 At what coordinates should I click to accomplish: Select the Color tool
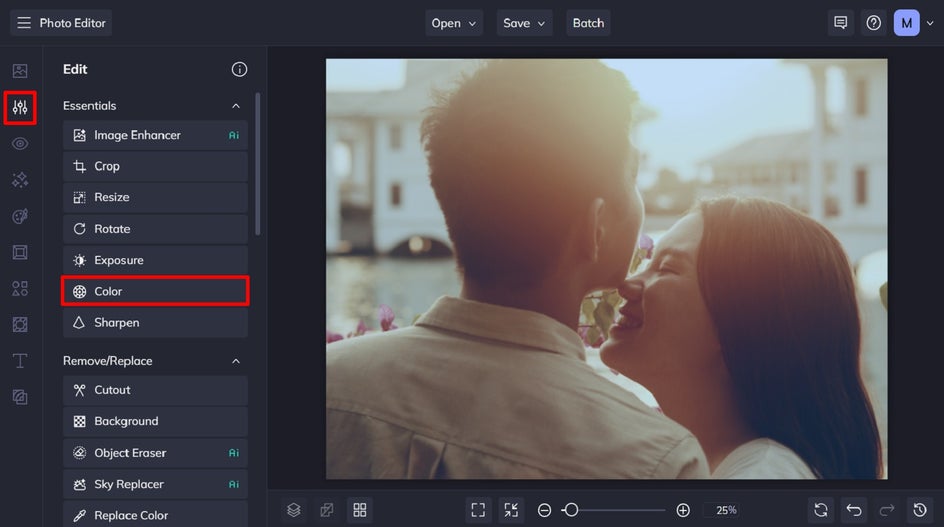[x=155, y=292]
